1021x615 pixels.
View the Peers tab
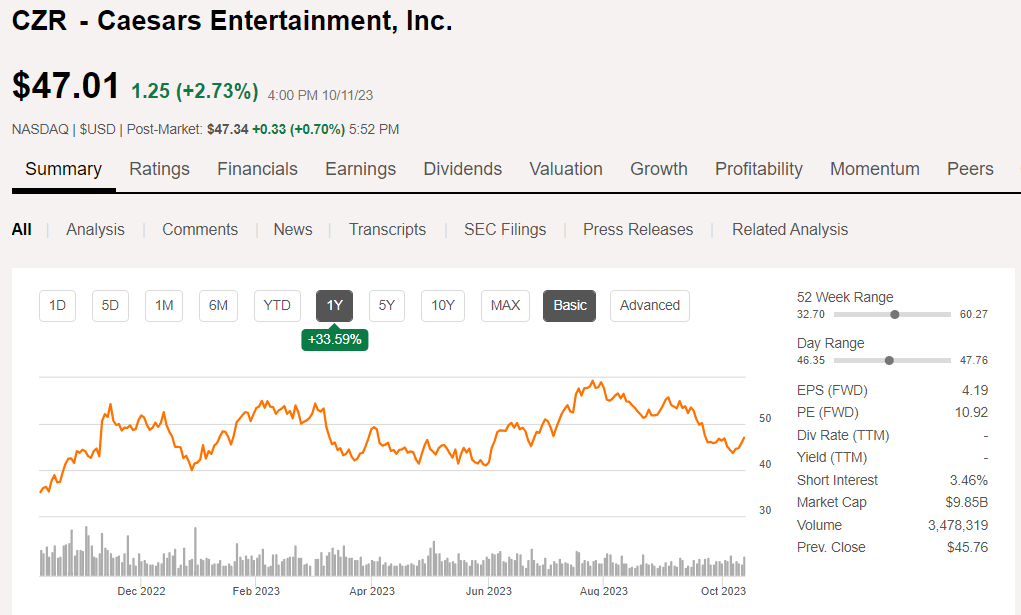coord(970,169)
